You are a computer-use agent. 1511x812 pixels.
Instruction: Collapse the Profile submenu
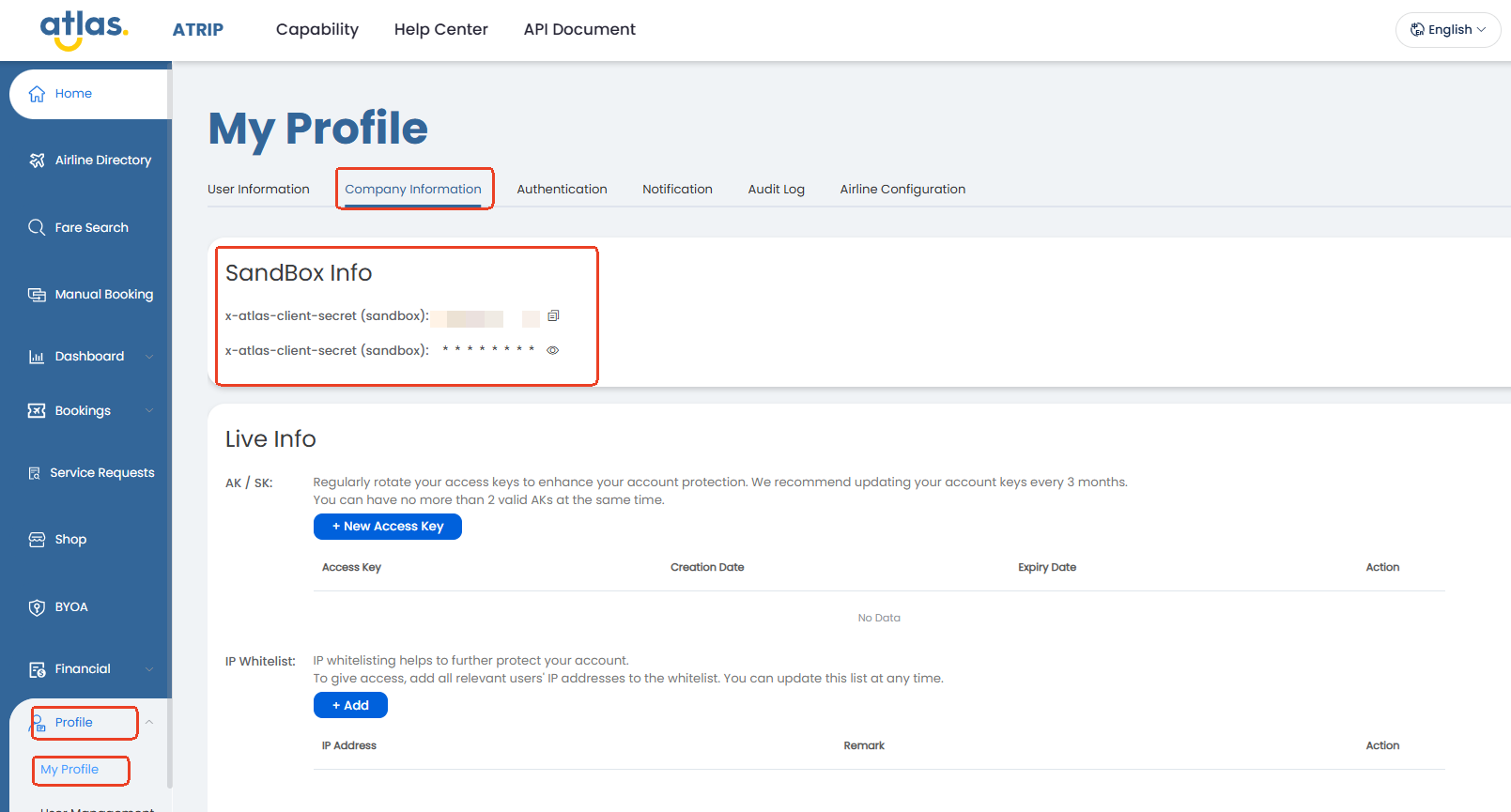pos(148,722)
